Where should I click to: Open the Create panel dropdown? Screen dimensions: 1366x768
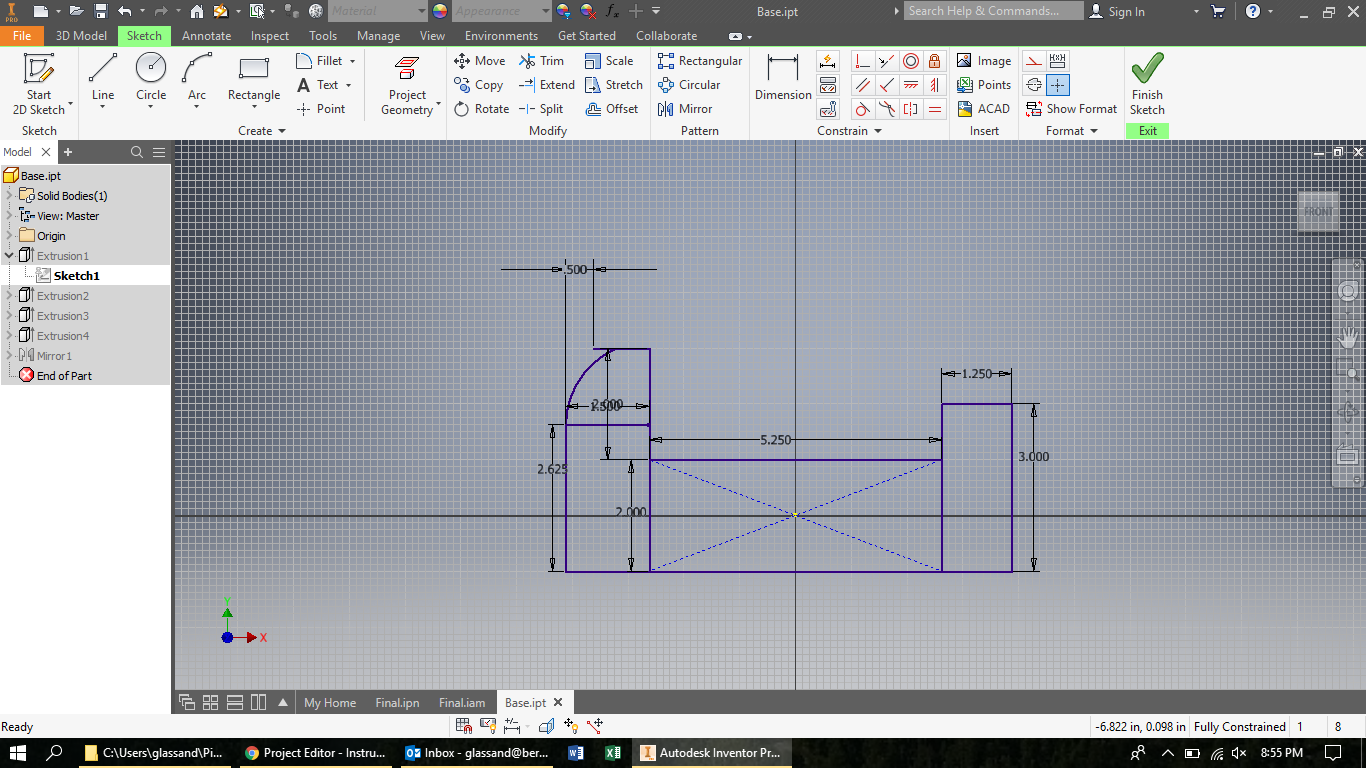coord(262,131)
